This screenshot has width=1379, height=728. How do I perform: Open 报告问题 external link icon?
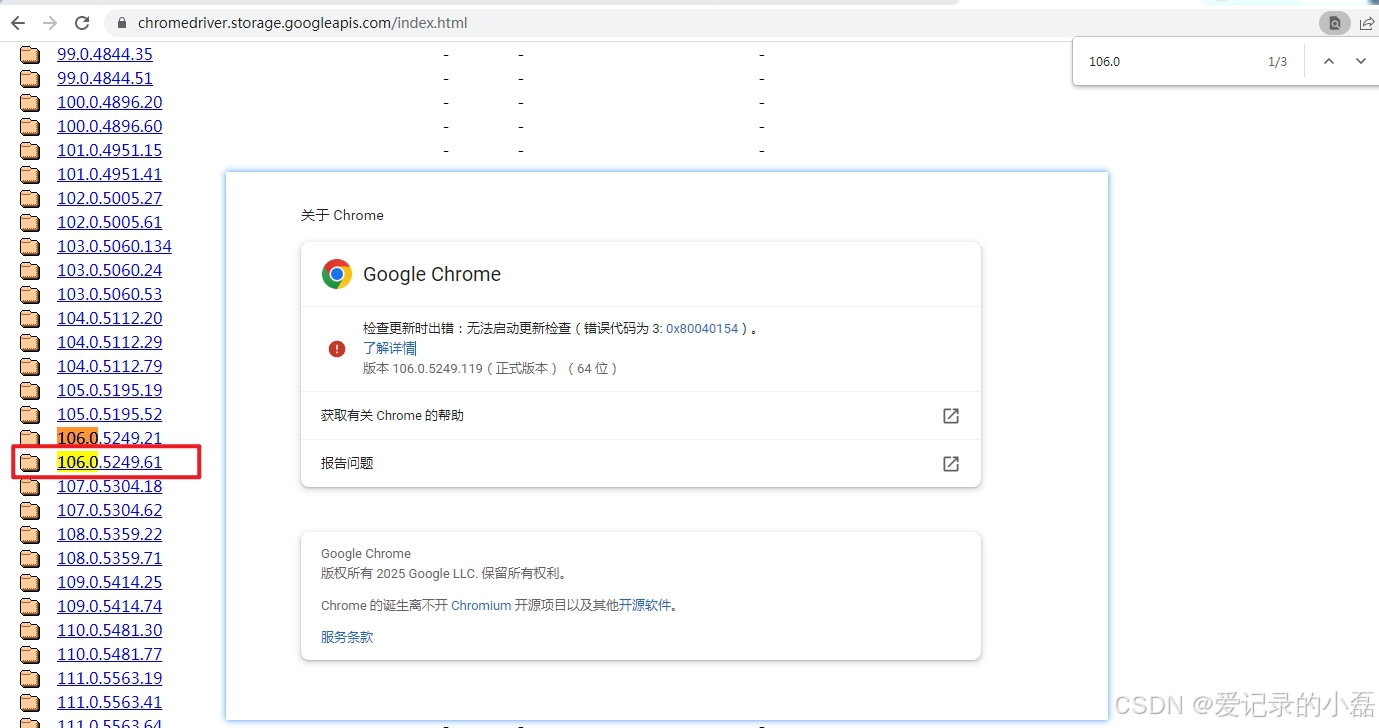(x=951, y=463)
